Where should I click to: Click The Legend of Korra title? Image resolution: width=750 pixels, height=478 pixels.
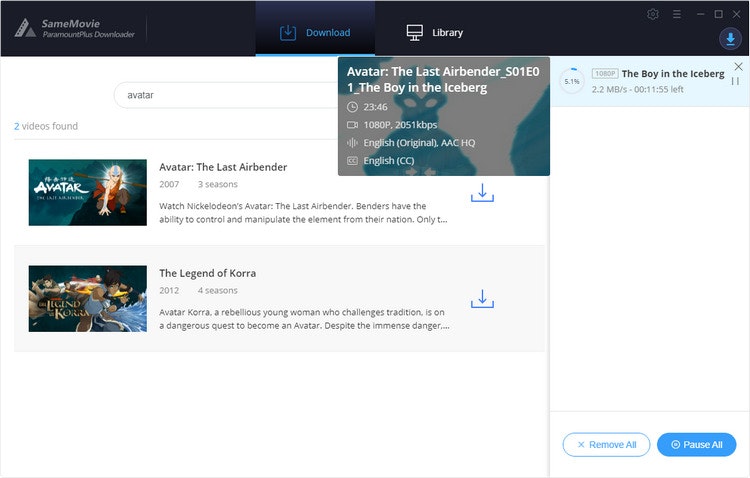[208, 273]
